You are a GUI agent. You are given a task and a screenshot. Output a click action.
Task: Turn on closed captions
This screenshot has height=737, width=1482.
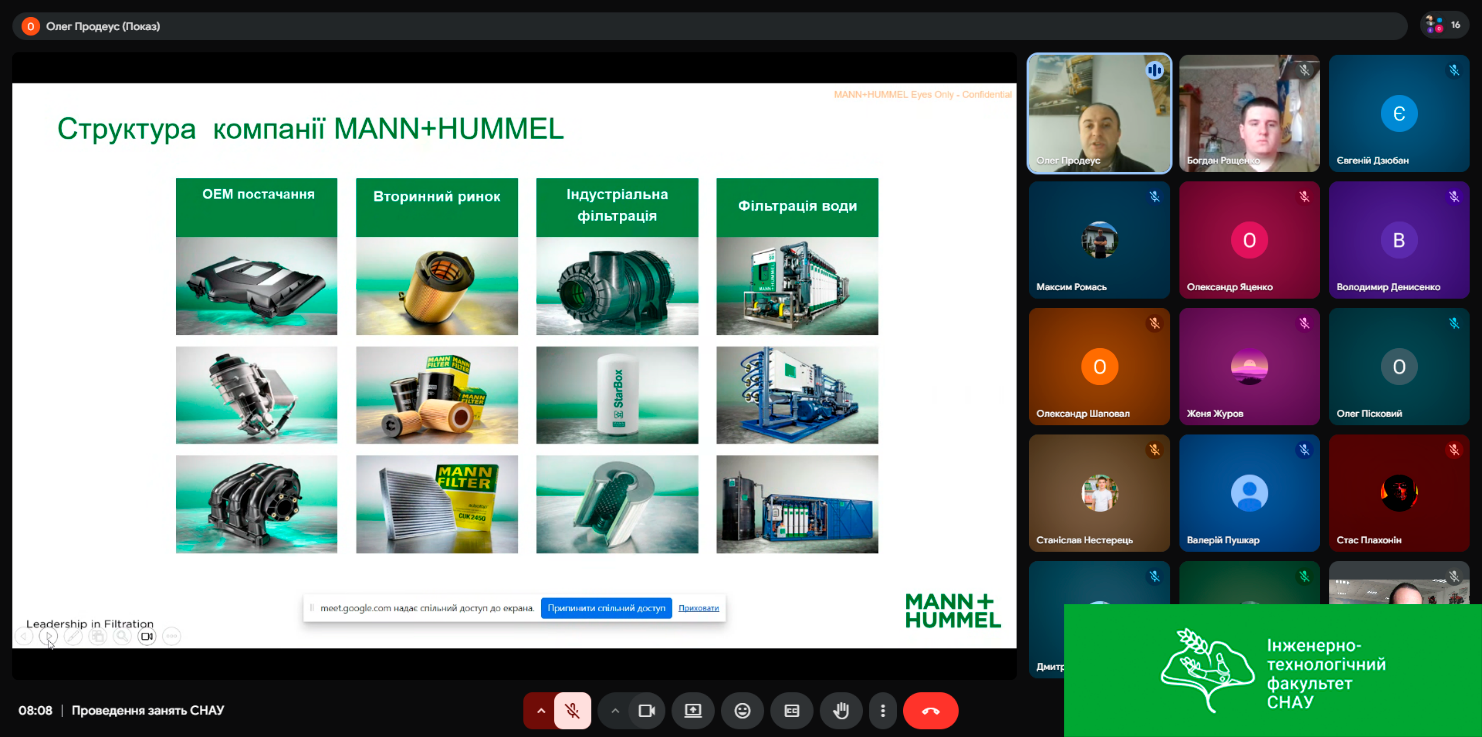point(791,711)
